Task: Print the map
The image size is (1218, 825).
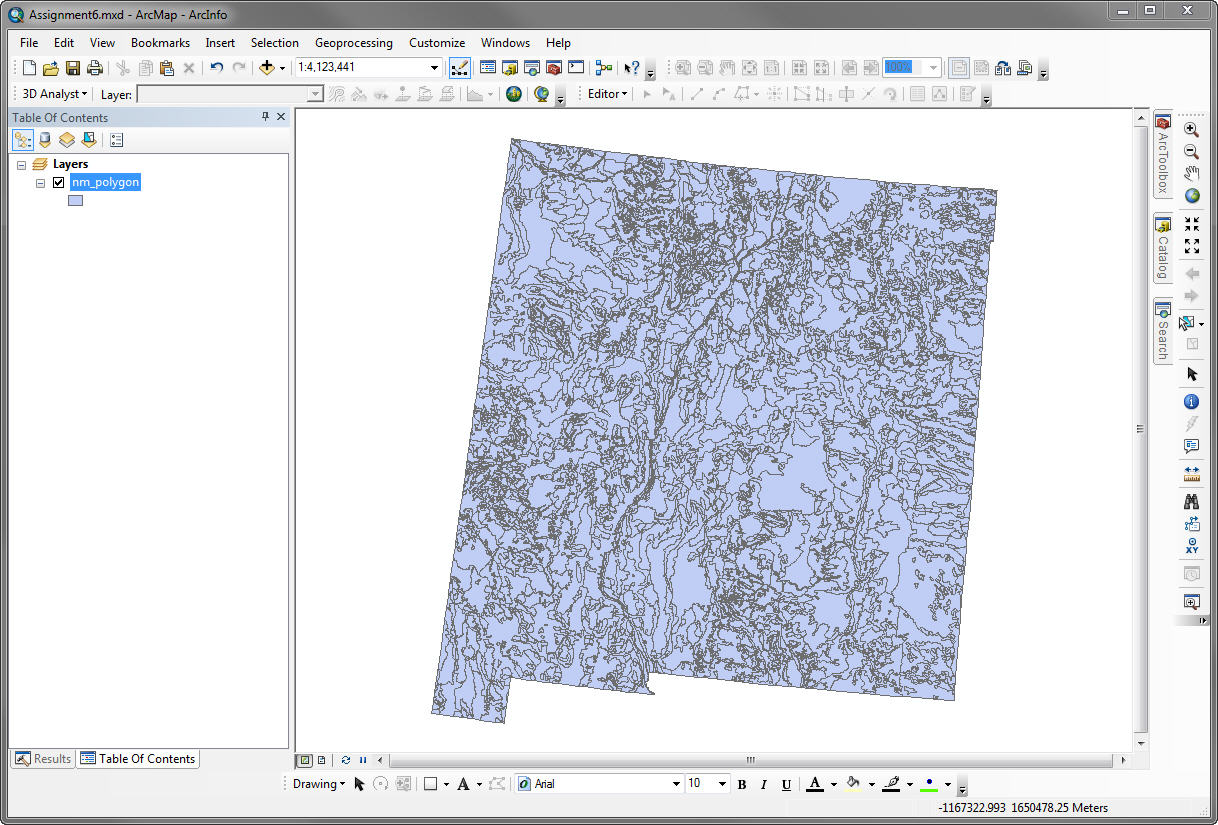Action: pyautogui.click(x=95, y=68)
